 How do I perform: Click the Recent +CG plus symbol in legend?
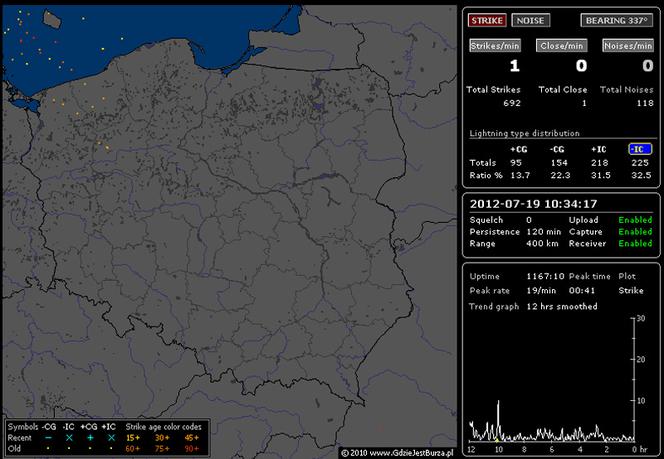pos(90,437)
